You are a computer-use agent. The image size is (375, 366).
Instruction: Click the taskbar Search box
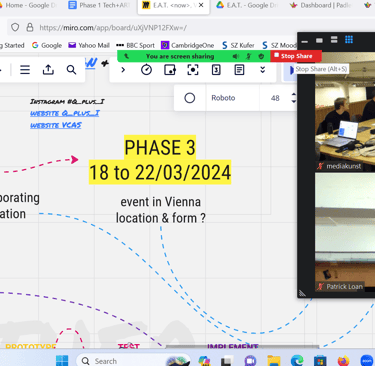coord(133,361)
